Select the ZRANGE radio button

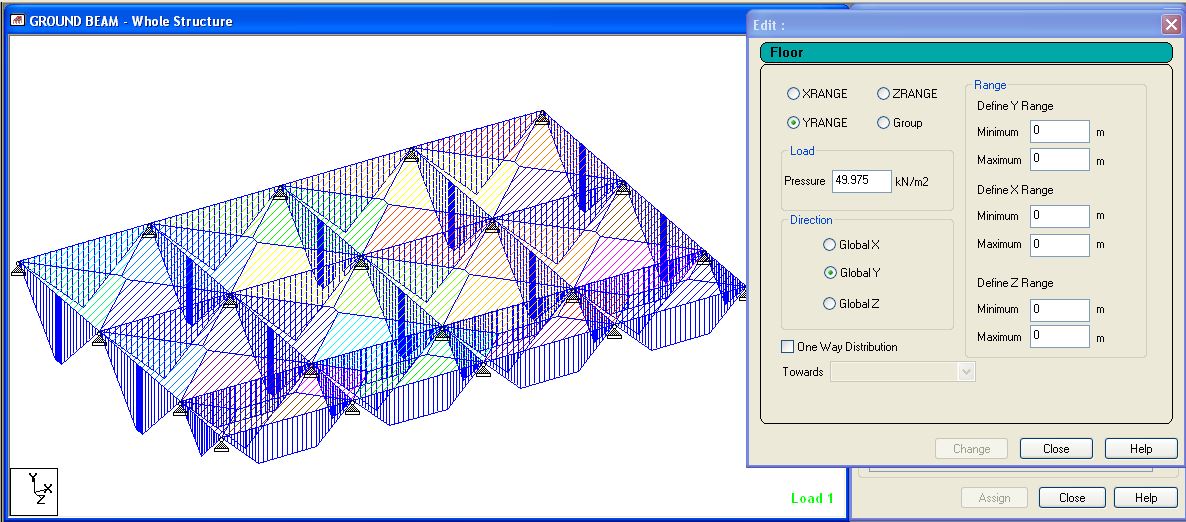(883, 94)
